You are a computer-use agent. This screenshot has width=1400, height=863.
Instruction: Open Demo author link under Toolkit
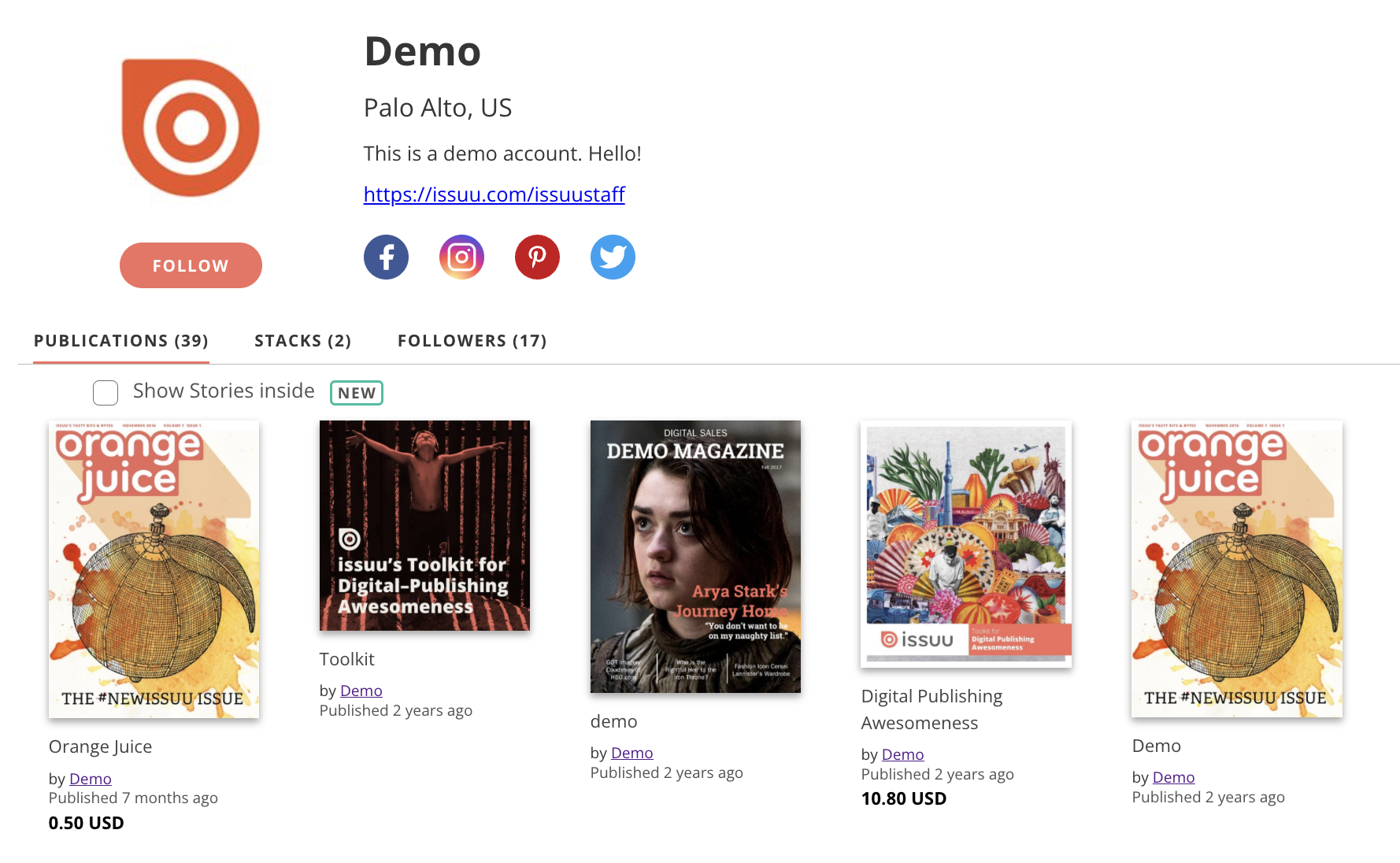click(x=361, y=691)
